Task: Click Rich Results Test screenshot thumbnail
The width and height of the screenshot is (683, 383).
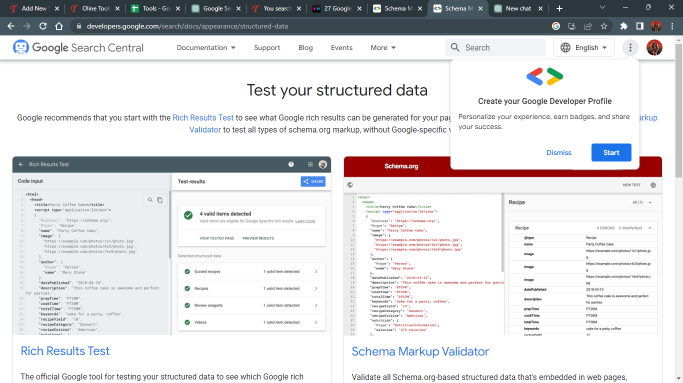Action: 172,246
